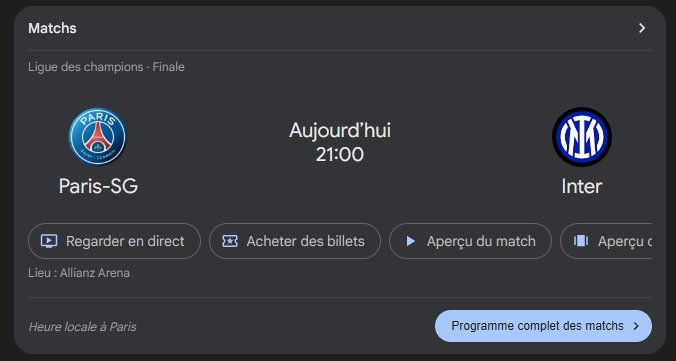
Task: Click the chevron inside Programme complet des matchs
Action: (636, 326)
